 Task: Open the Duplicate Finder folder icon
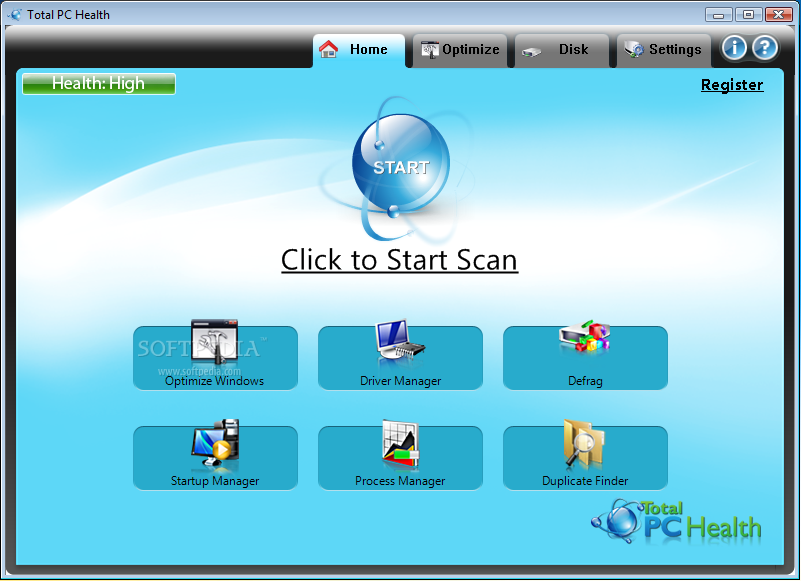(584, 443)
